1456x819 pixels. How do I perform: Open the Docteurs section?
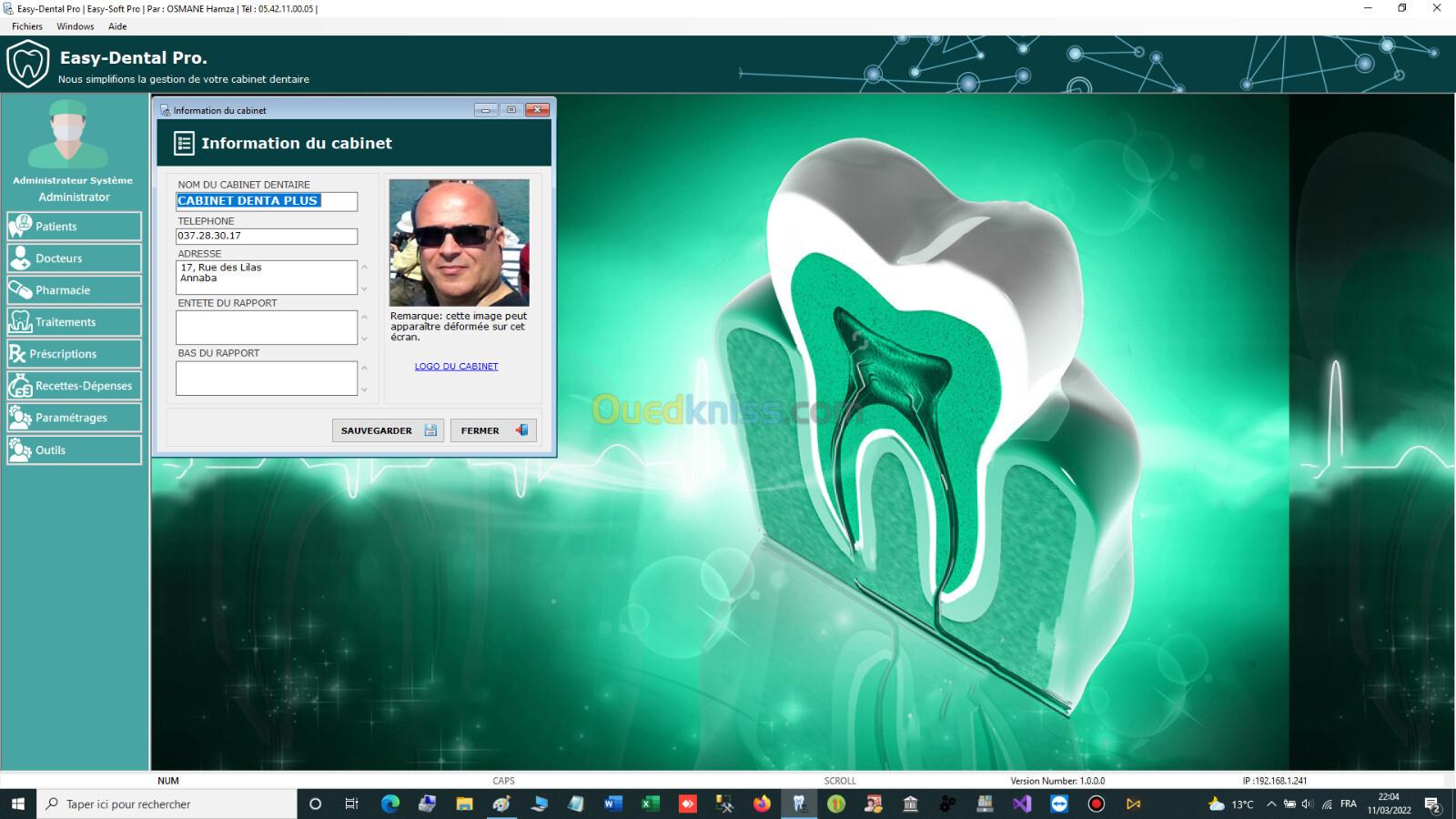click(x=75, y=258)
